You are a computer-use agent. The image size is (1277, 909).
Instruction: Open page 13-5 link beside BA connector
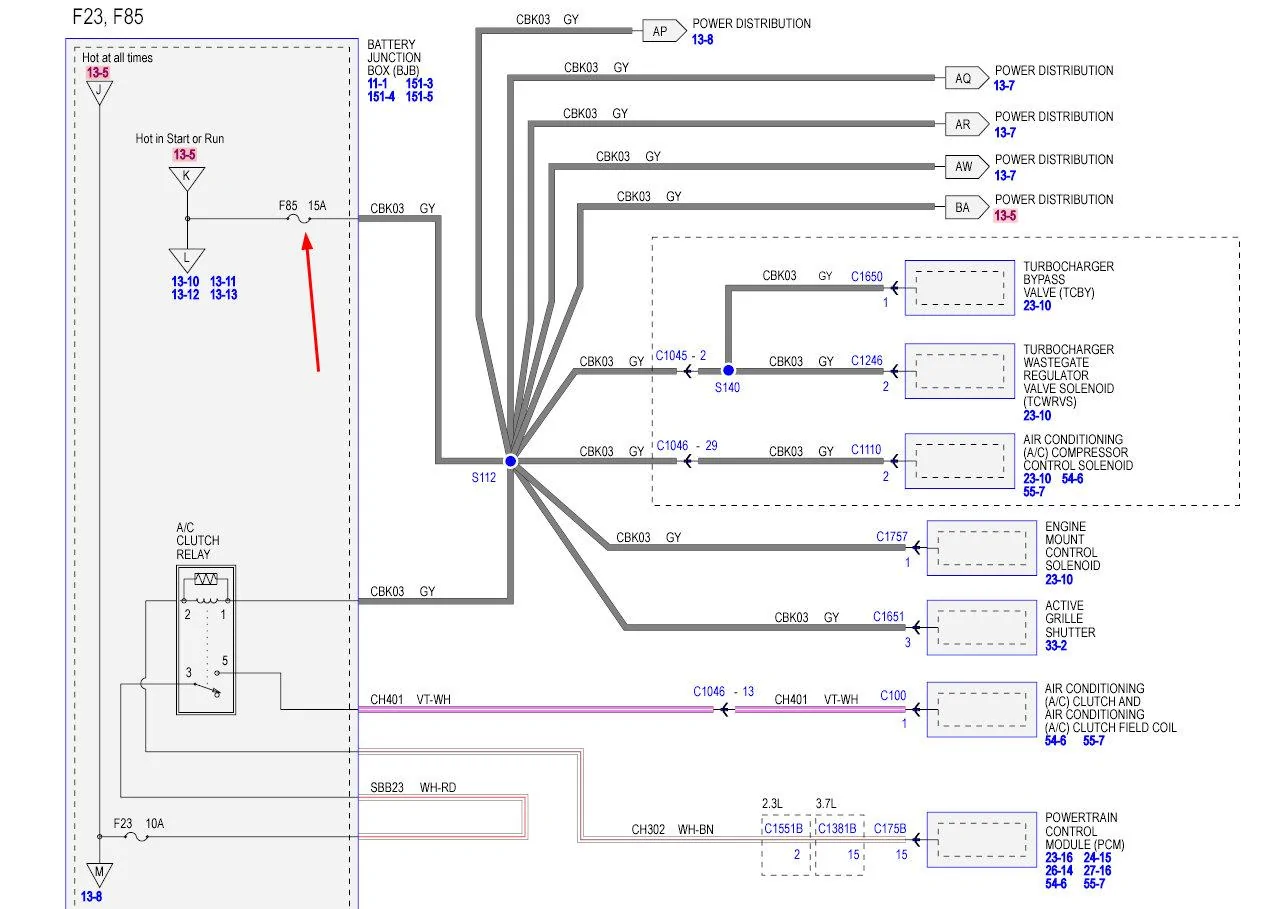click(x=1005, y=215)
